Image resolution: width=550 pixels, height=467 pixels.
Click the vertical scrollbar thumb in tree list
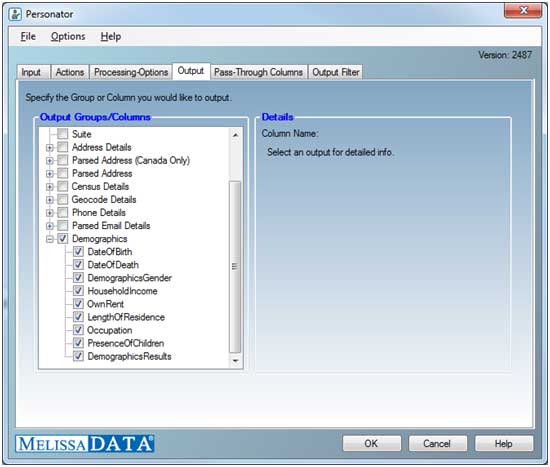[x=235, y=267]
